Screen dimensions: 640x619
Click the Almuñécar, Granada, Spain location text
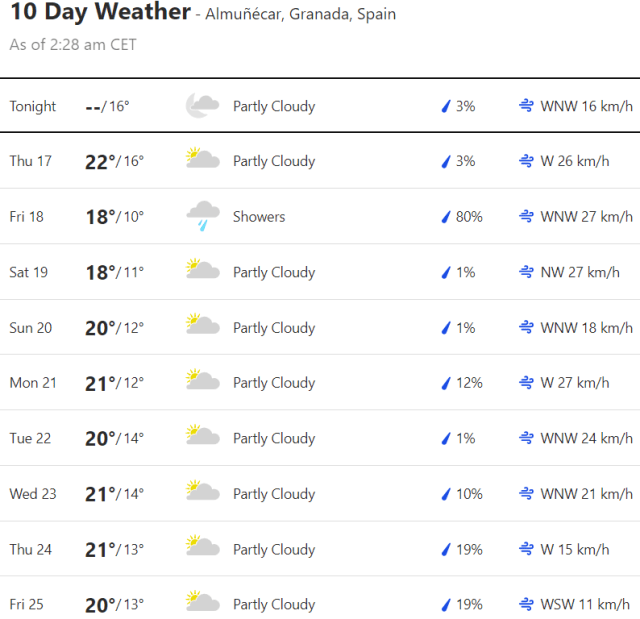click(x=300, y=14)
